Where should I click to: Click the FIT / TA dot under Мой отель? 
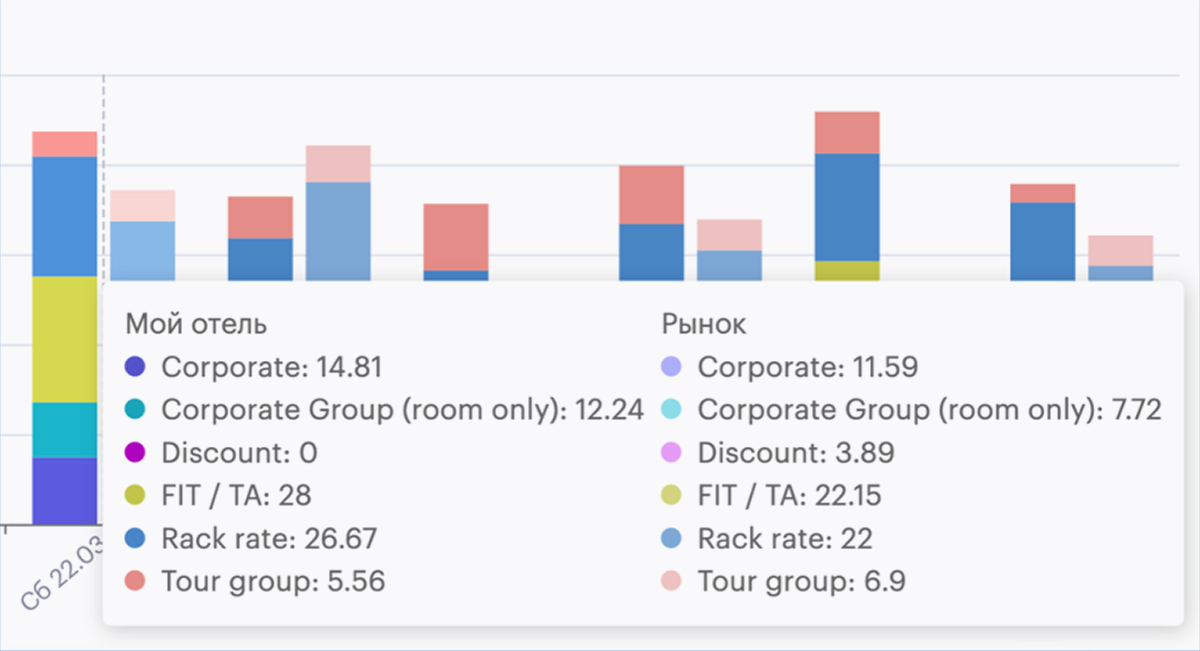pos(137,496)
